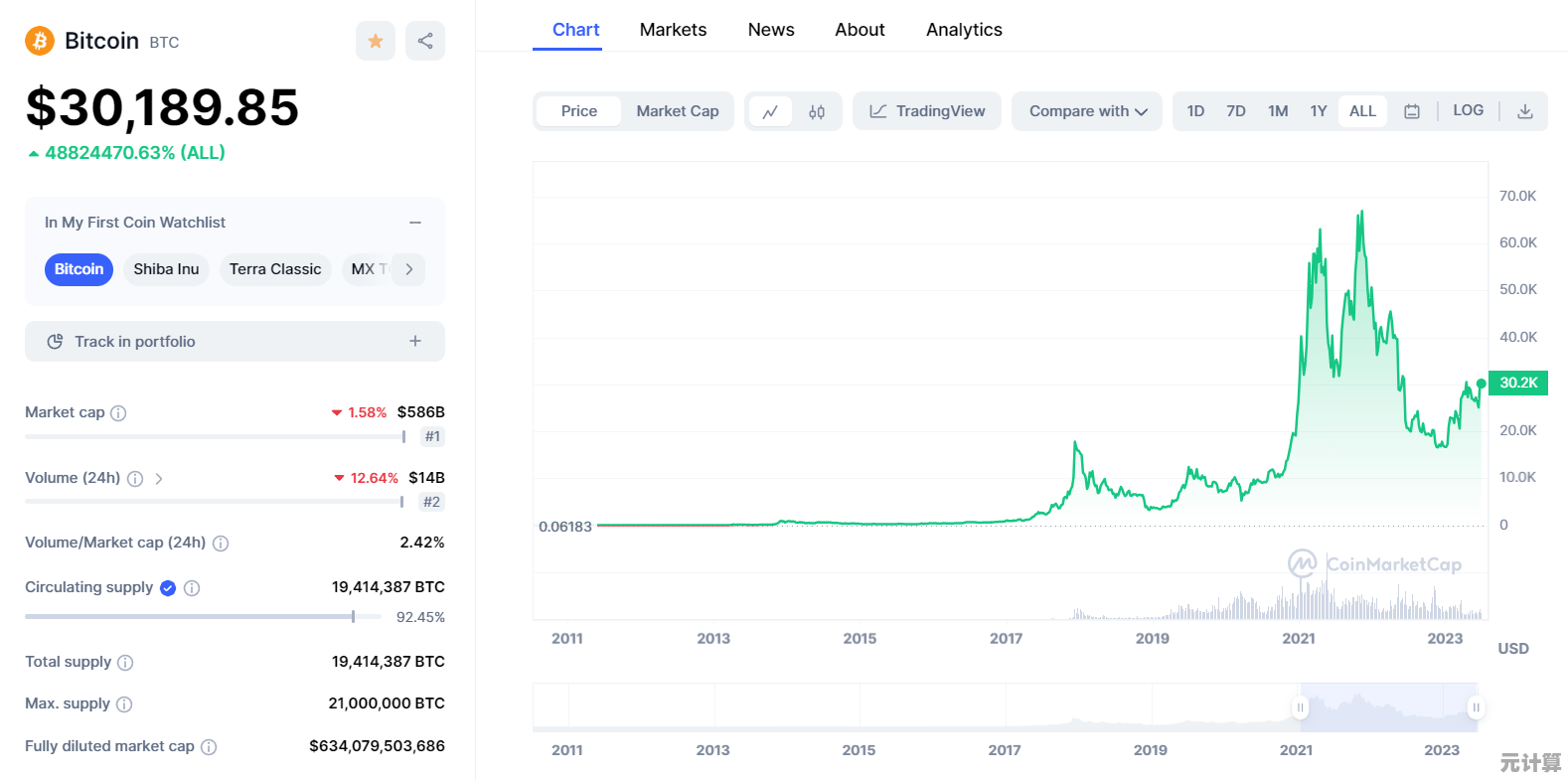This screenshot has height=781, width=1568.
Task: Switch to line chart view icon
Action: tap(770, 111)
